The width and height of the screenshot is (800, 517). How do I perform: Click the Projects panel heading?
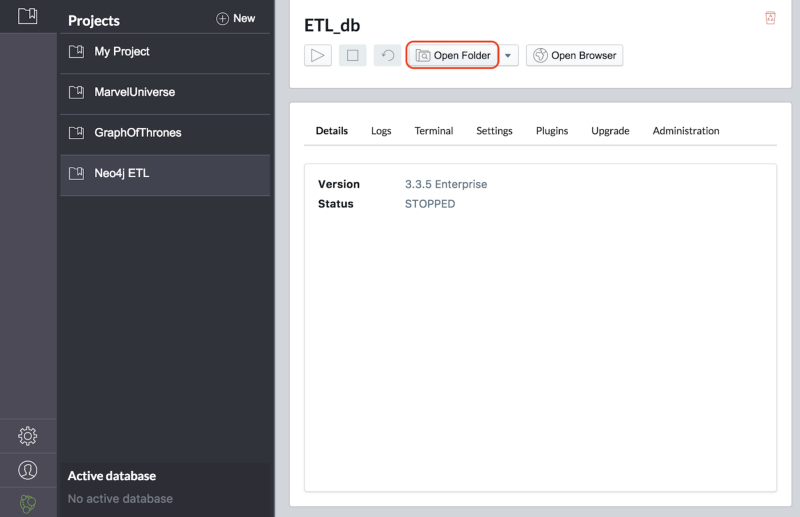click(94, 20)
